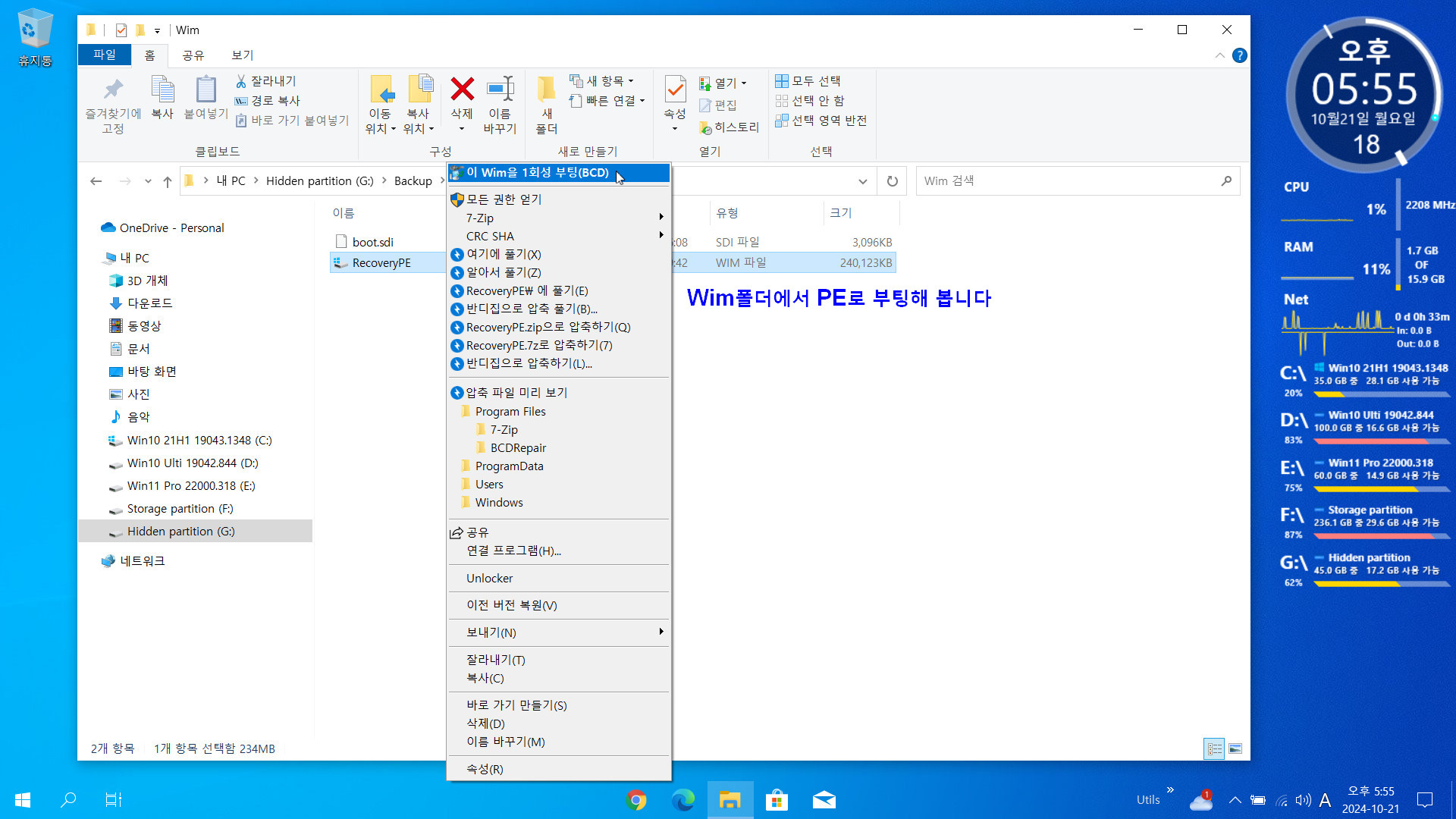This screenshot has height=819, width=1456.
Task: Select OneDrive - Personal in navigation pane
Action: pos(171,228)
